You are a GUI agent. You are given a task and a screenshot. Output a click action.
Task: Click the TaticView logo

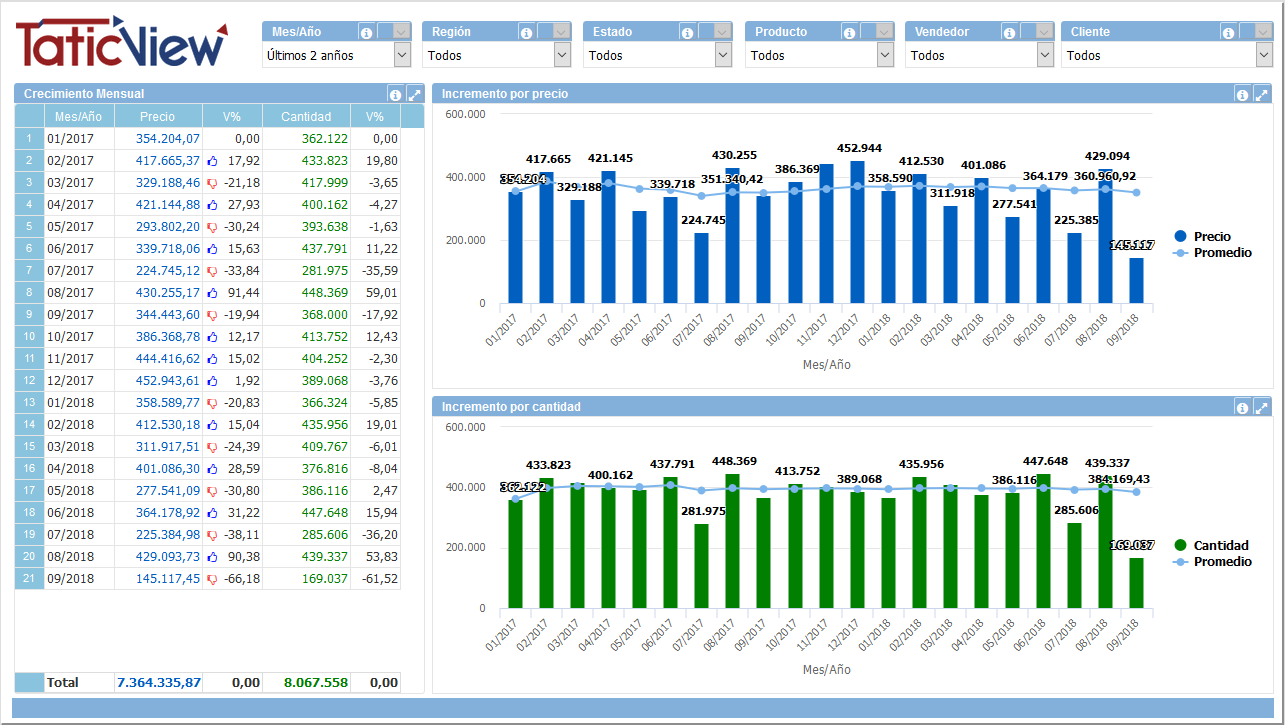click(121, 44)
